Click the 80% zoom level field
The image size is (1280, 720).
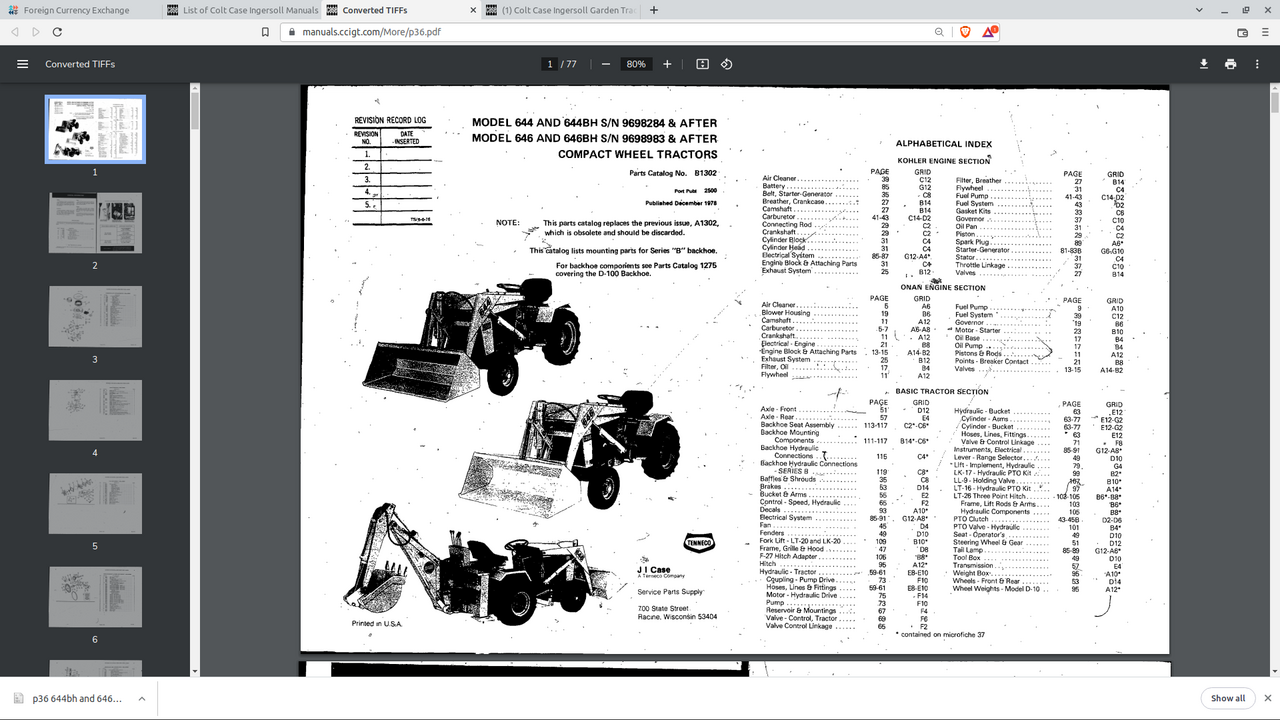636,64
